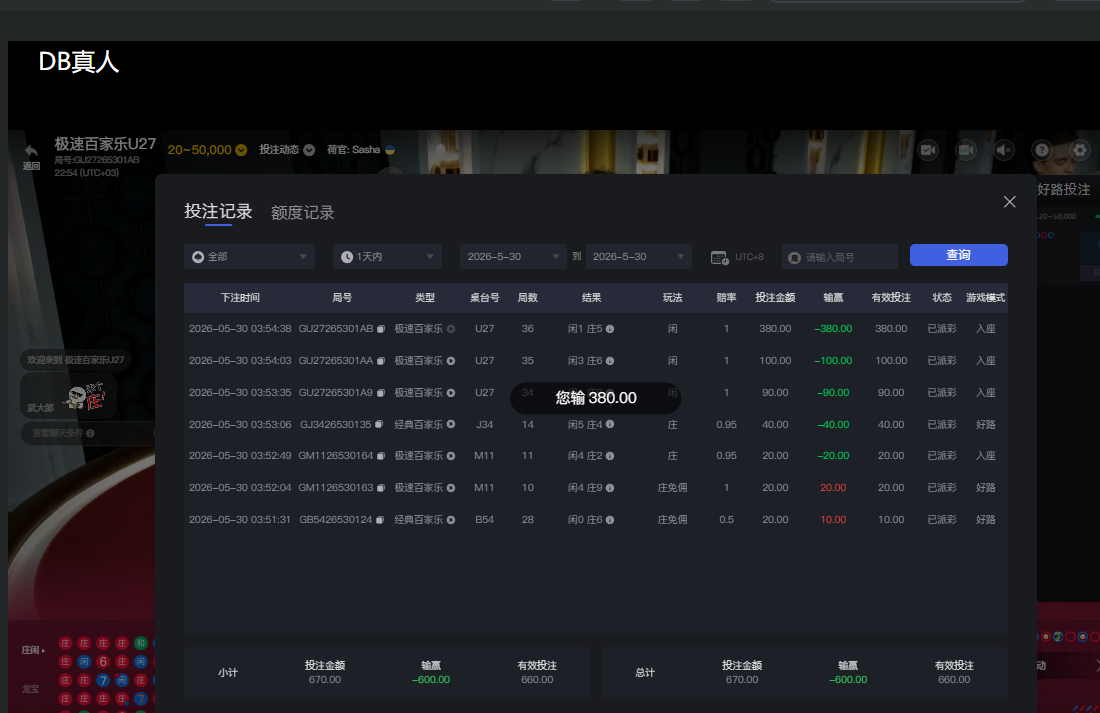Click the blue 查询 button
Screen dimensions: 1100x713
click(958, 255)
